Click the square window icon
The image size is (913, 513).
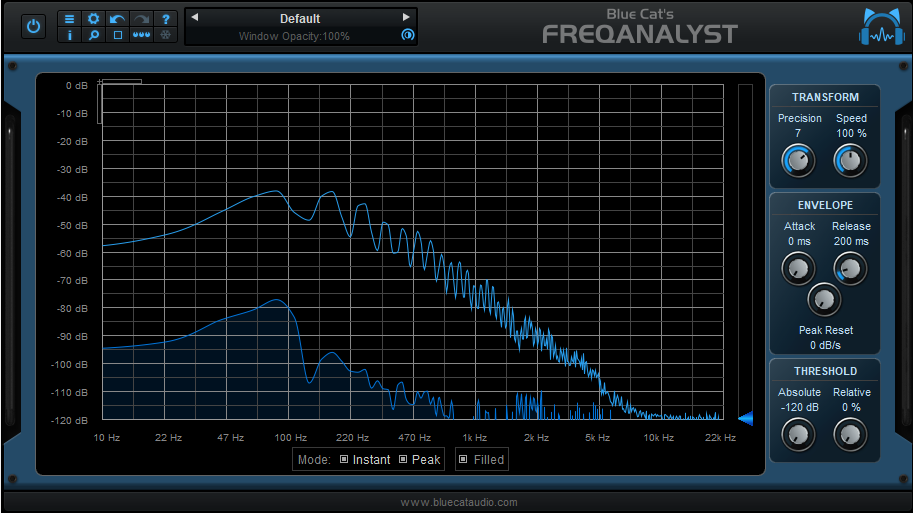[118, 35]
